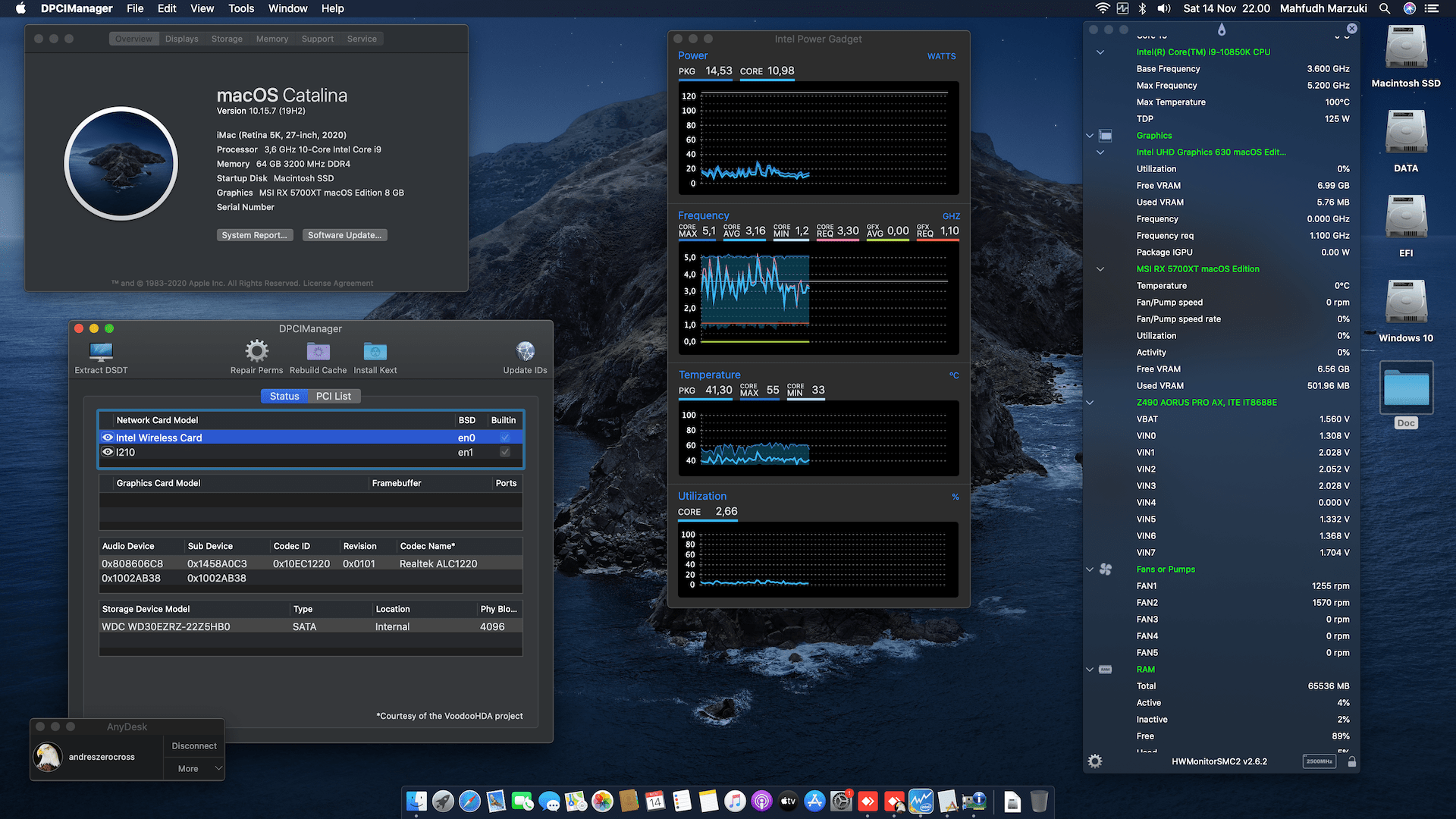This screenshot has height=819, width=1456.
Task: Click the Repair Perms gear icon
Action: point(256,350)
